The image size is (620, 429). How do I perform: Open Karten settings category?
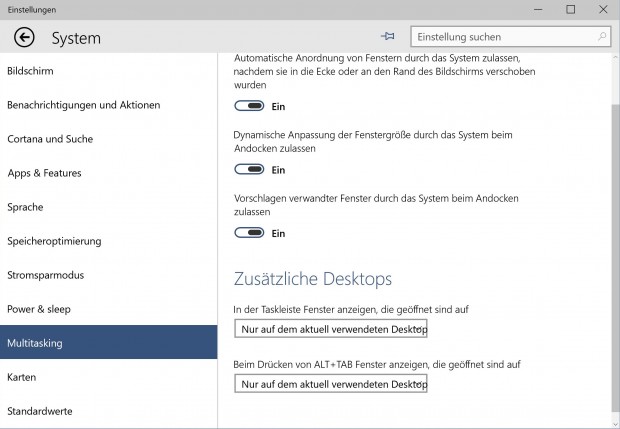108,377
